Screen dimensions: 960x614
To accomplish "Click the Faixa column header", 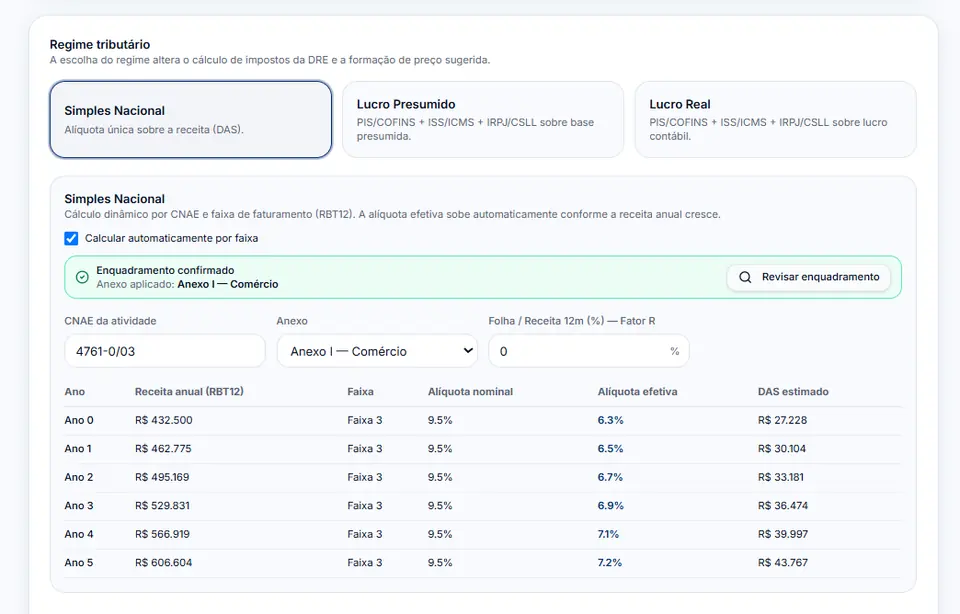I will [360, 392].
